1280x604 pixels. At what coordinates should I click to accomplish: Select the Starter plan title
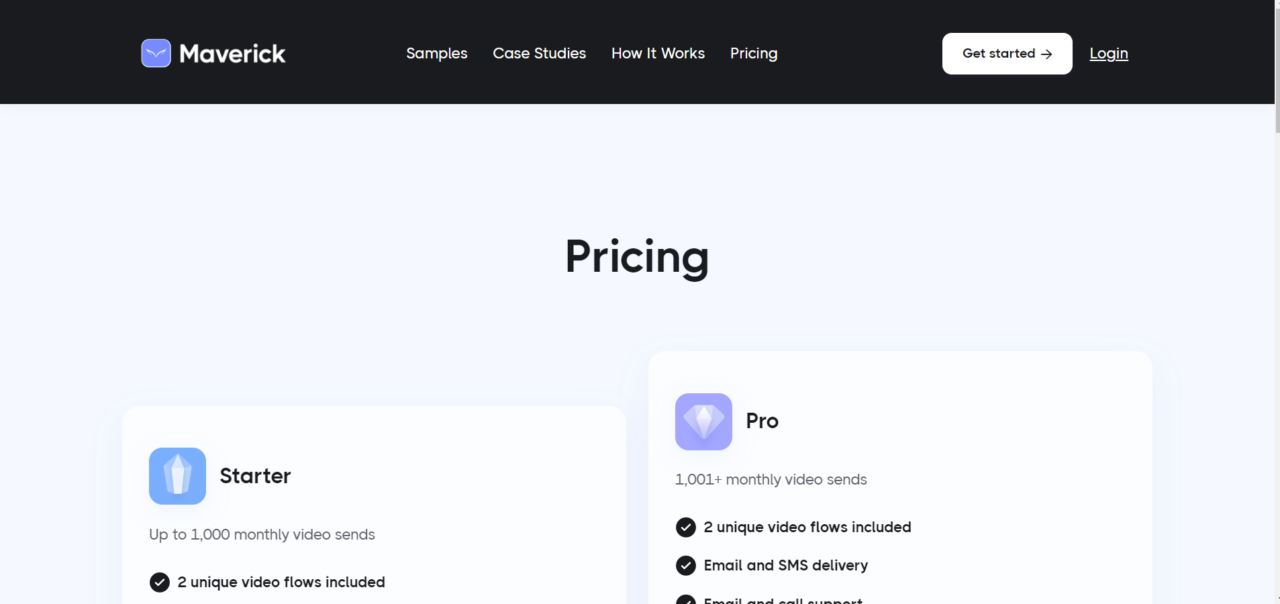[255, 476]
